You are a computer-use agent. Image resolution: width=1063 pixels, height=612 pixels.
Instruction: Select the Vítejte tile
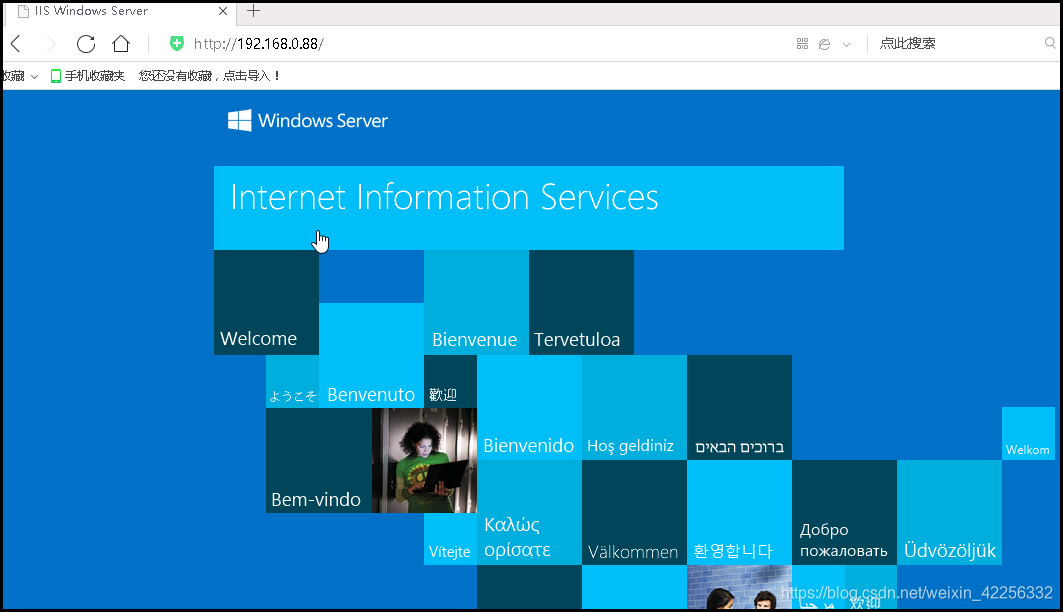(450, 539)
